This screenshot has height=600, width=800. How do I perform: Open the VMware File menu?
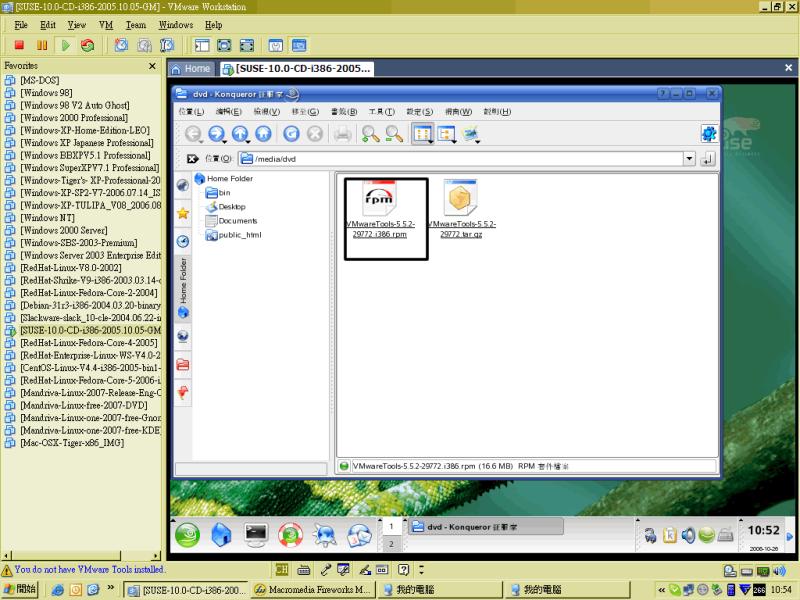[21, 25]
